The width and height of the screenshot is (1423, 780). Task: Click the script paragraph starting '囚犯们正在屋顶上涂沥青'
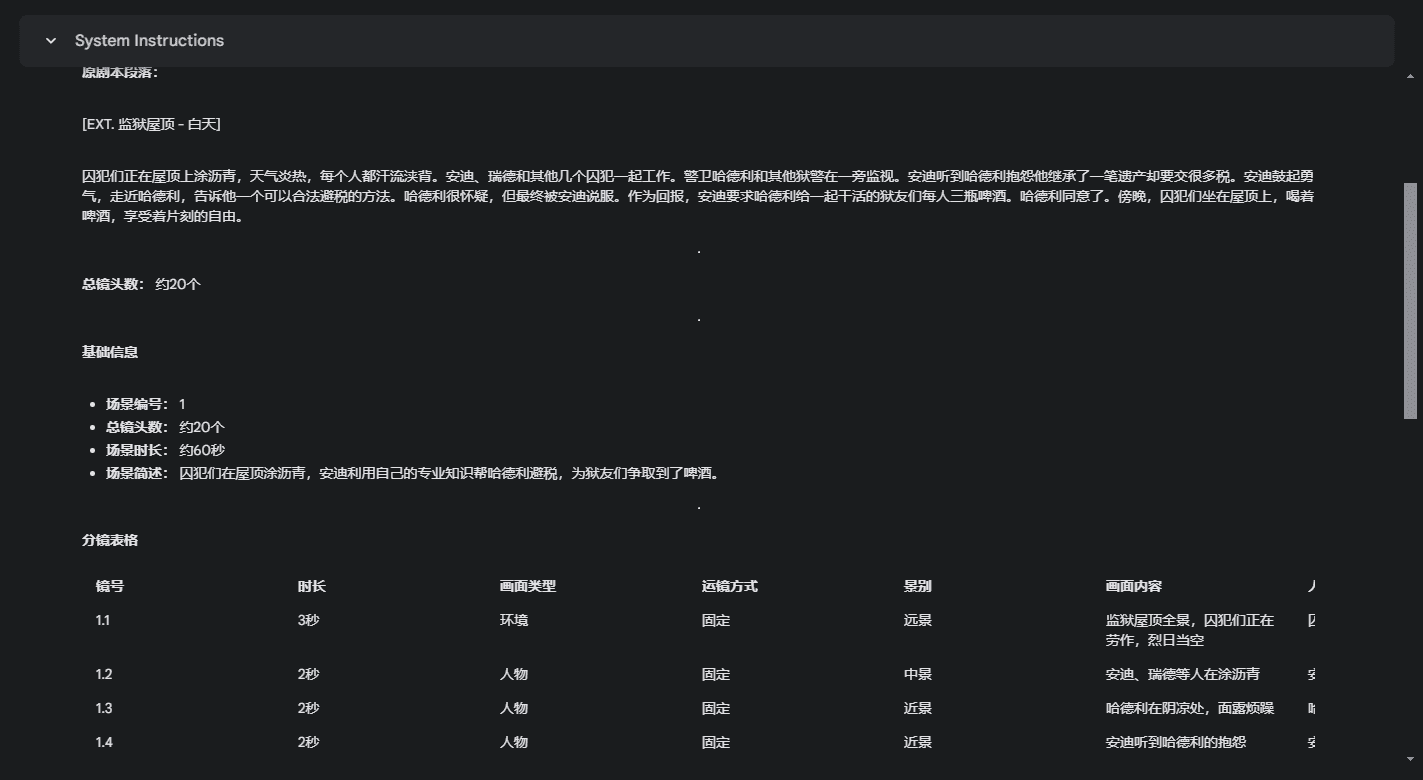click(698, 196)
